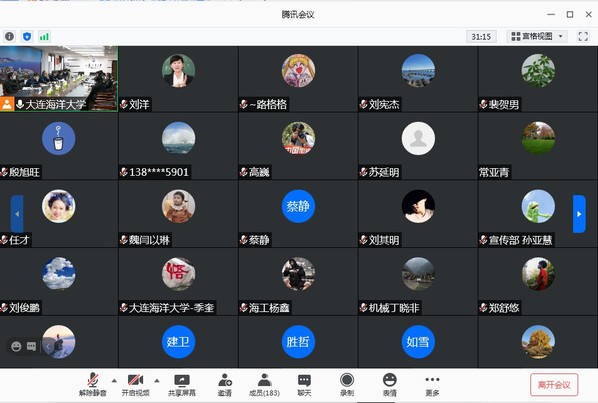Screen dimensions: 598x403
Task: Expand the microphone options arrow
Action: coord(114,381)
